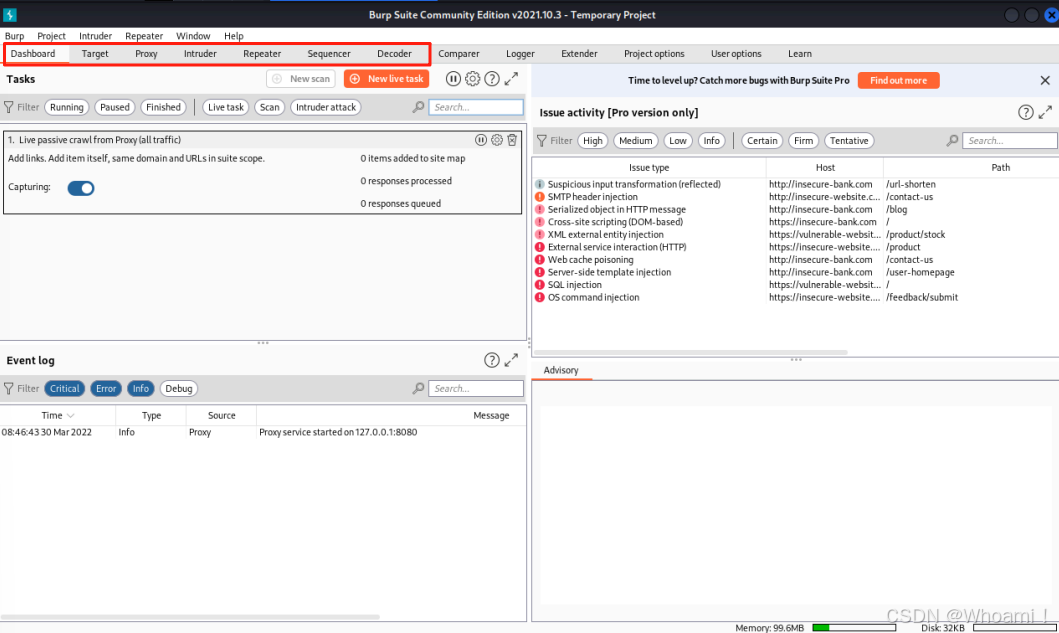Select the XML external entity injection row
This screenshot has height=633, width=1059.
796,234
